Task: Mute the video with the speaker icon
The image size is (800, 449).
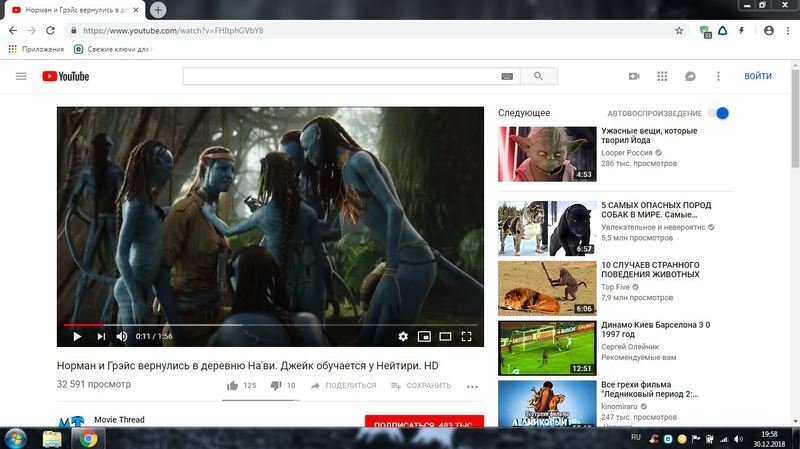Action: [x=122, y=336]
